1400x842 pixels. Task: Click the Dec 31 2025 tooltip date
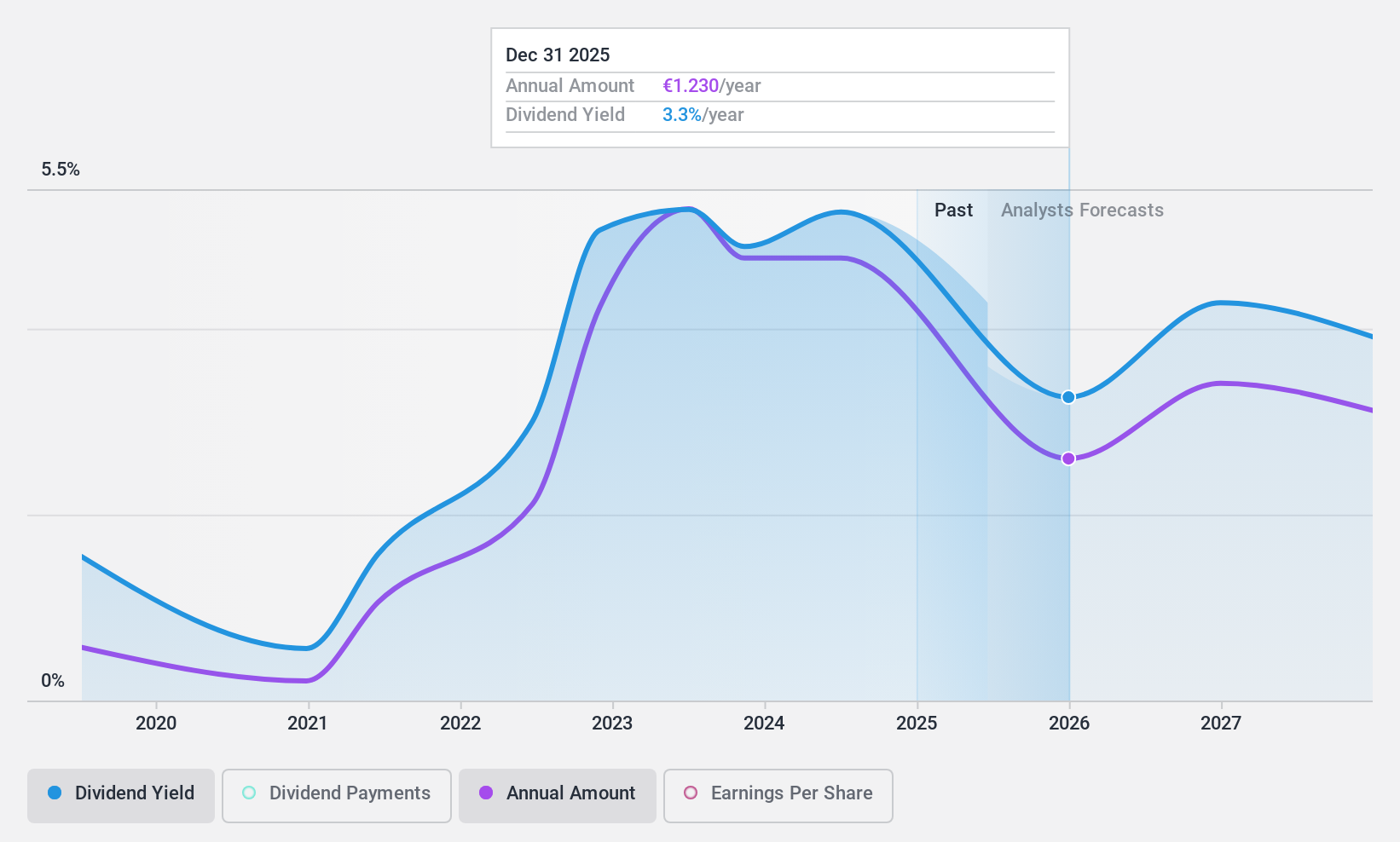point(558,55)
